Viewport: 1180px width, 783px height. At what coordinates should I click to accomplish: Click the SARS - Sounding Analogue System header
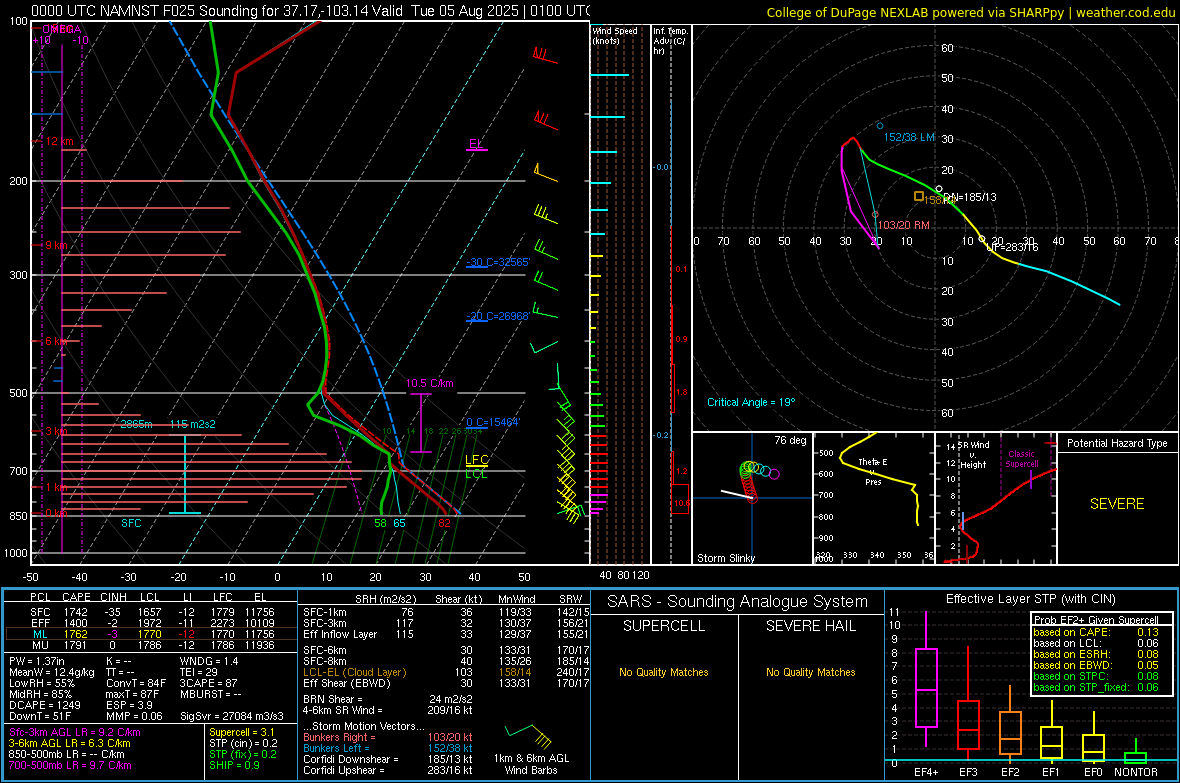pyautogui.click(x=738, y=602)
